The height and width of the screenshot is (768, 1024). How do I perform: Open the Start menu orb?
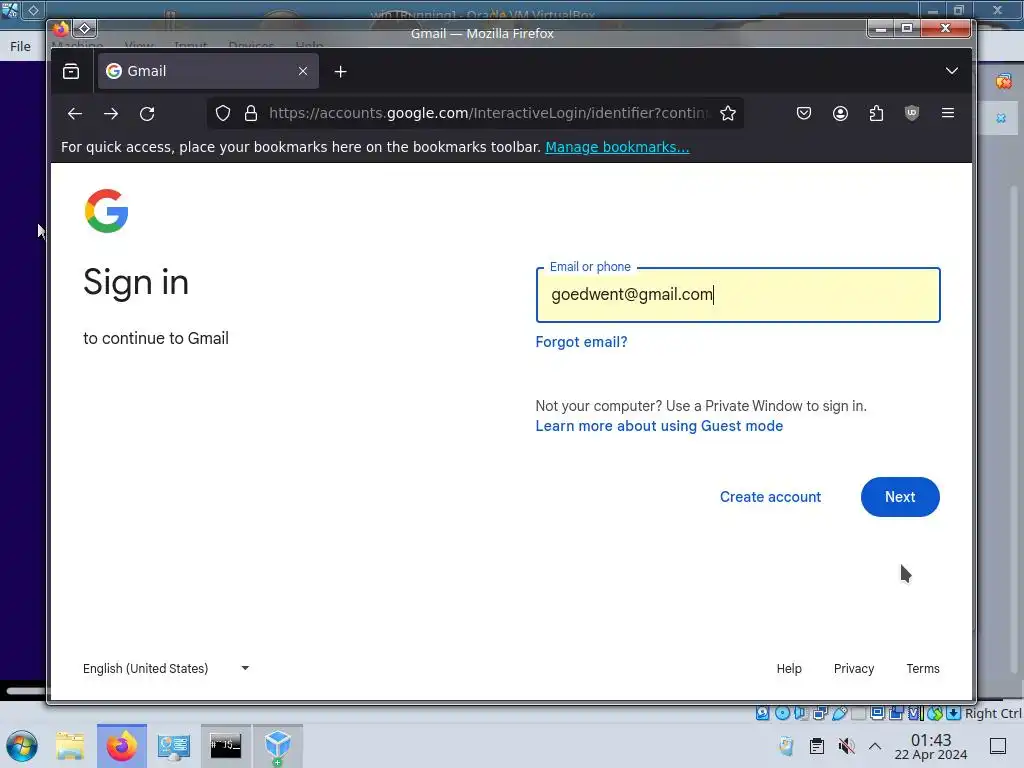[22, 746]
